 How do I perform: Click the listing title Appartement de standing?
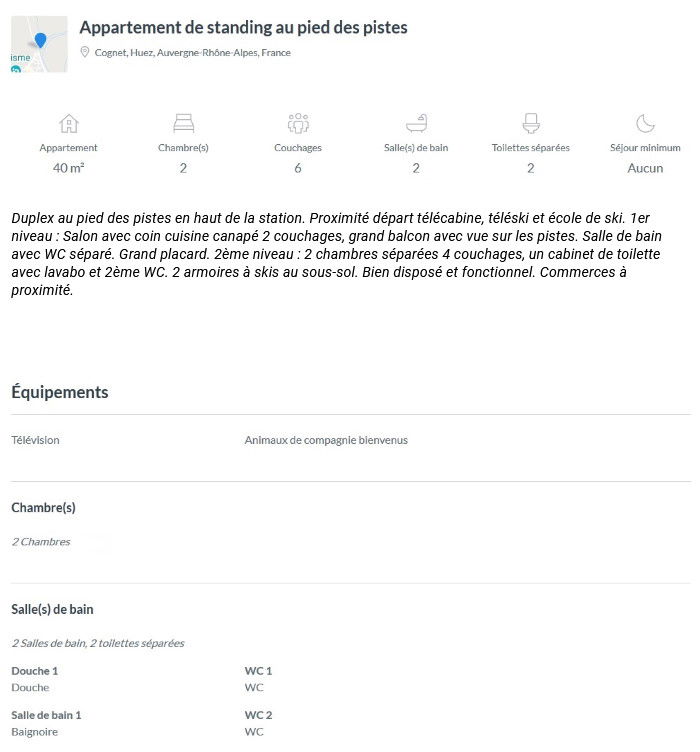pos(243,28)
